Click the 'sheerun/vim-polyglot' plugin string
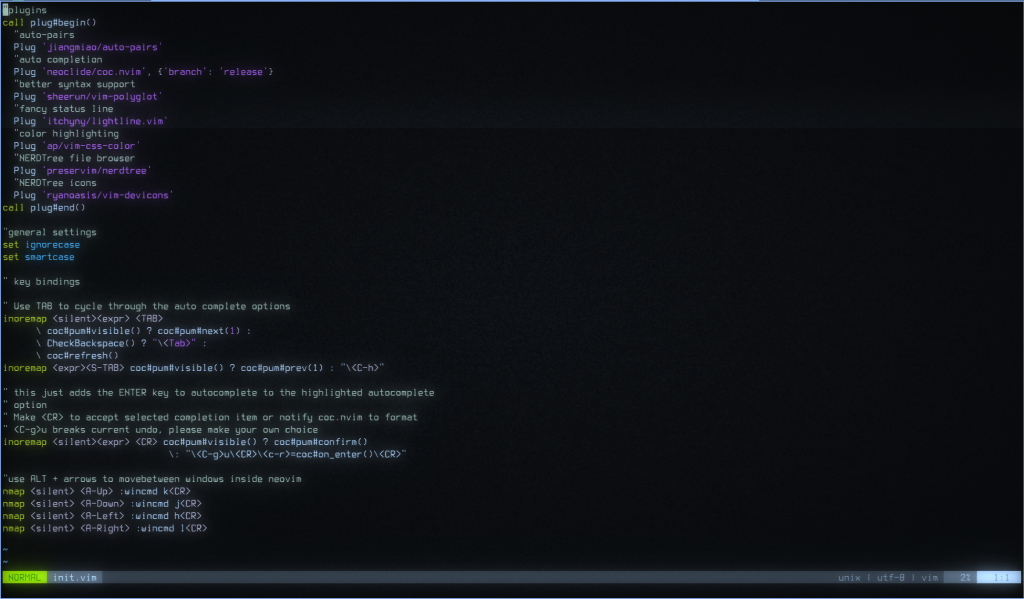Screen dimensions: 1024x599 tap(101, 97)
